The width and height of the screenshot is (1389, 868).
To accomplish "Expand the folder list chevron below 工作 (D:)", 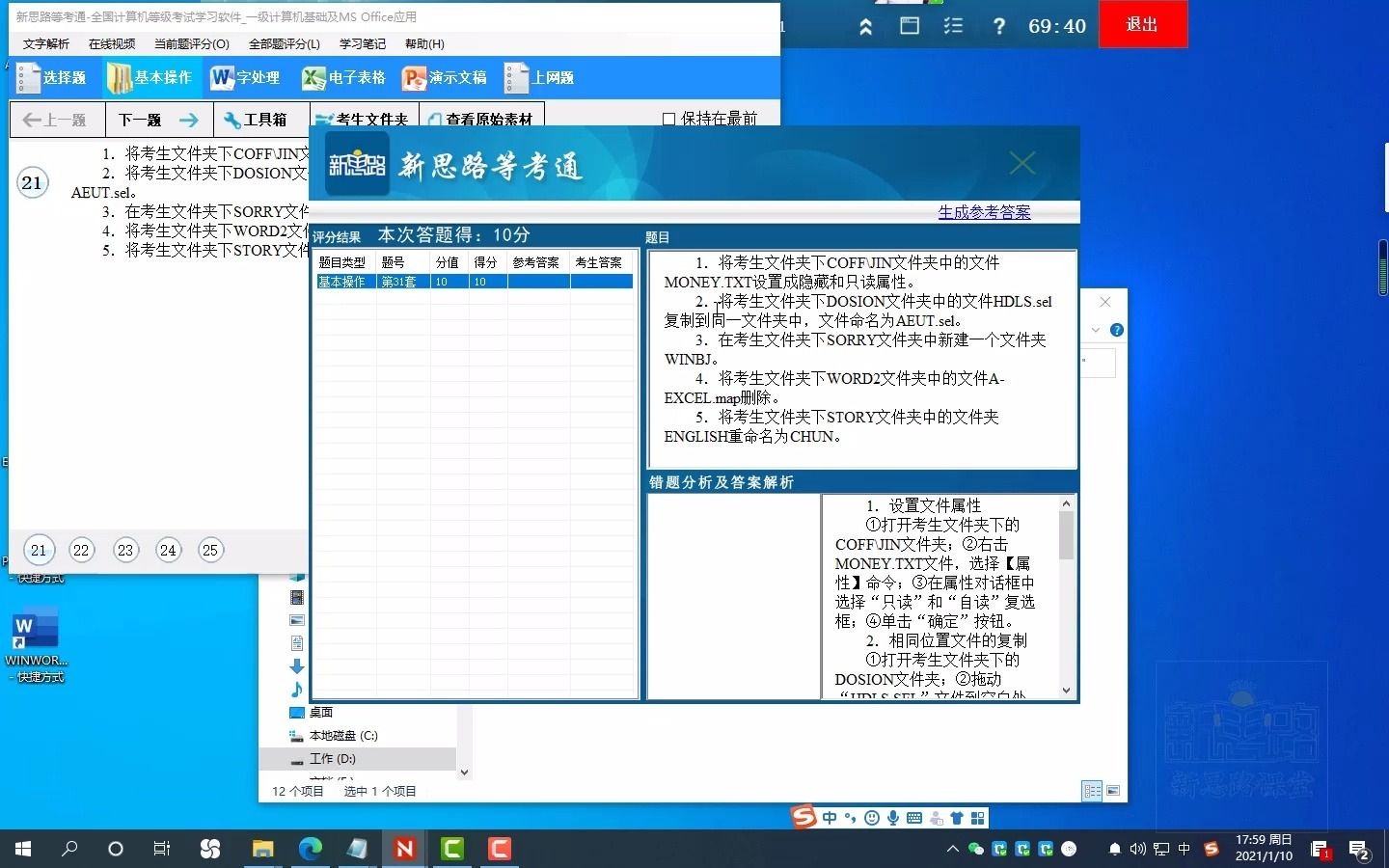I will point(464,771).
